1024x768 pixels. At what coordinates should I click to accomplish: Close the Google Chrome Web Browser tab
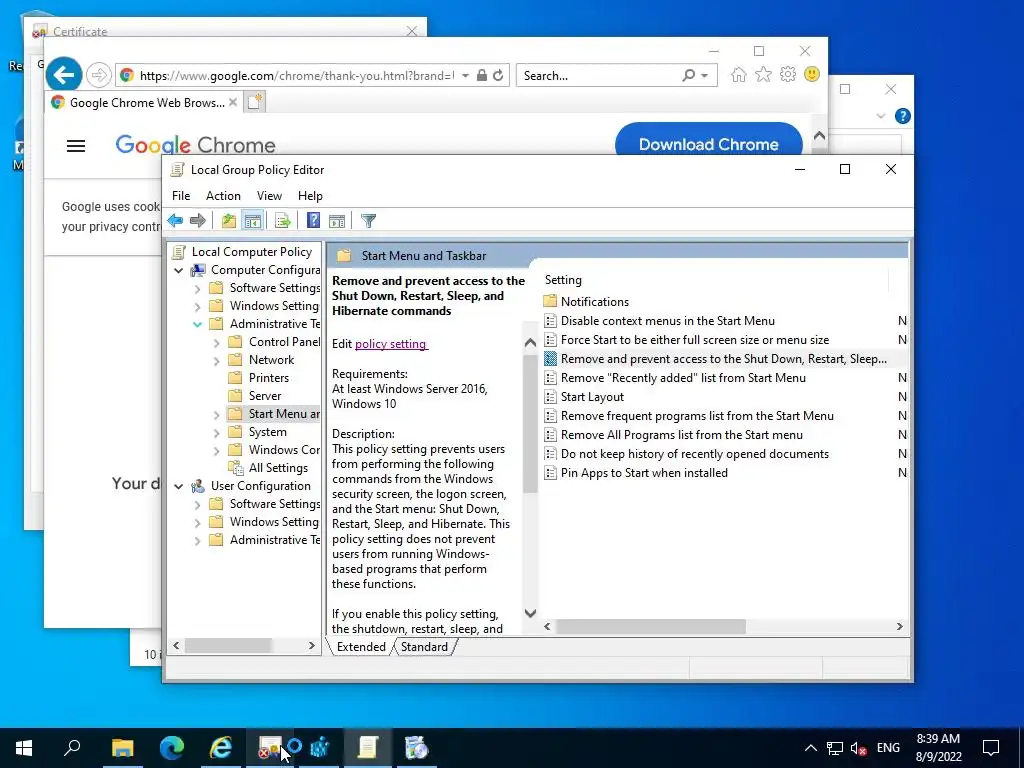(x=232, y=103)
